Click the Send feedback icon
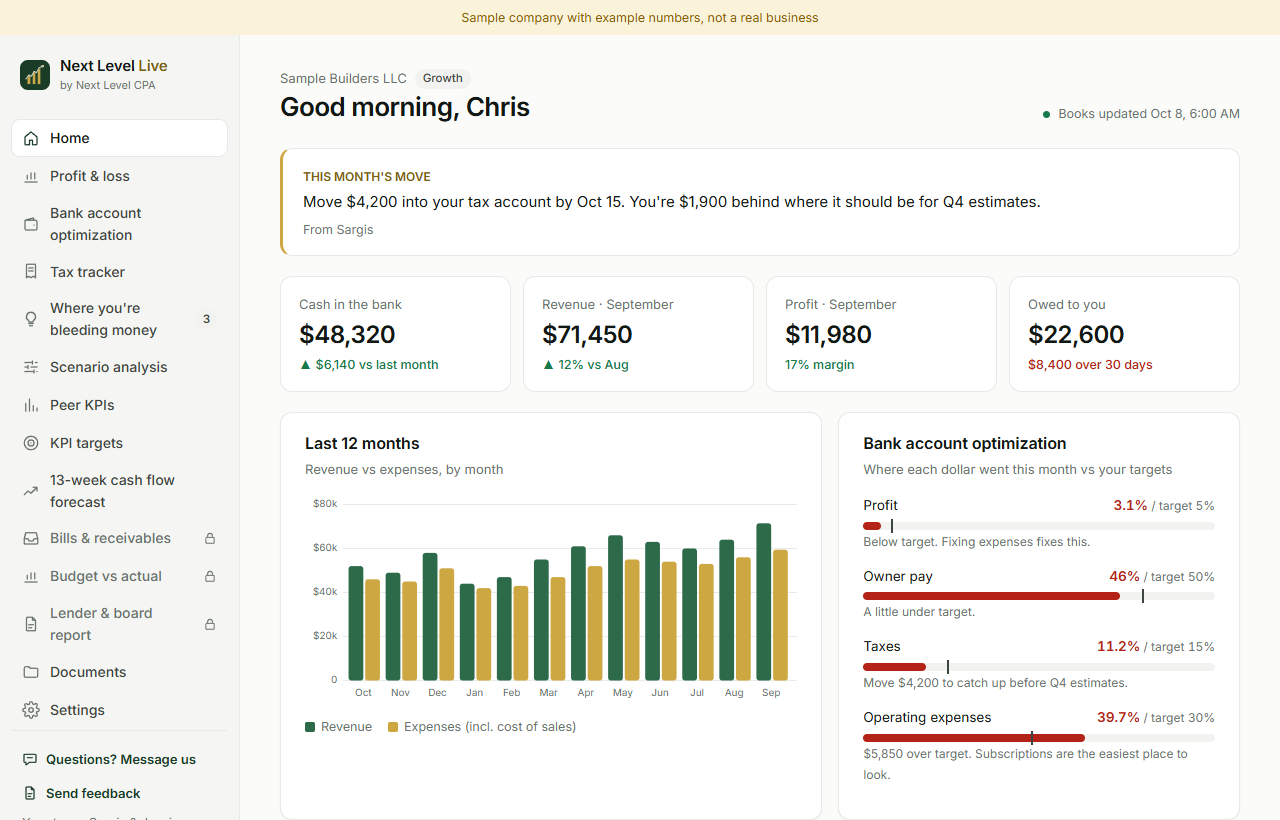Screen dimensions: 1280x820 (x=30, y=793)
